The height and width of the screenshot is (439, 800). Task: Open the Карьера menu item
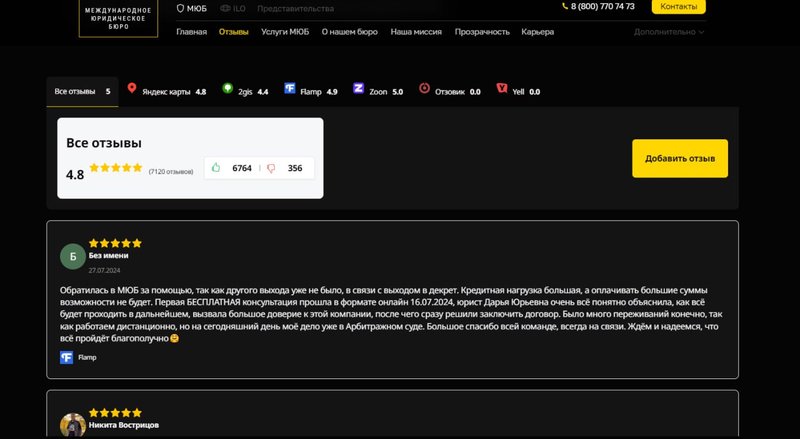(x=537, y=32)
